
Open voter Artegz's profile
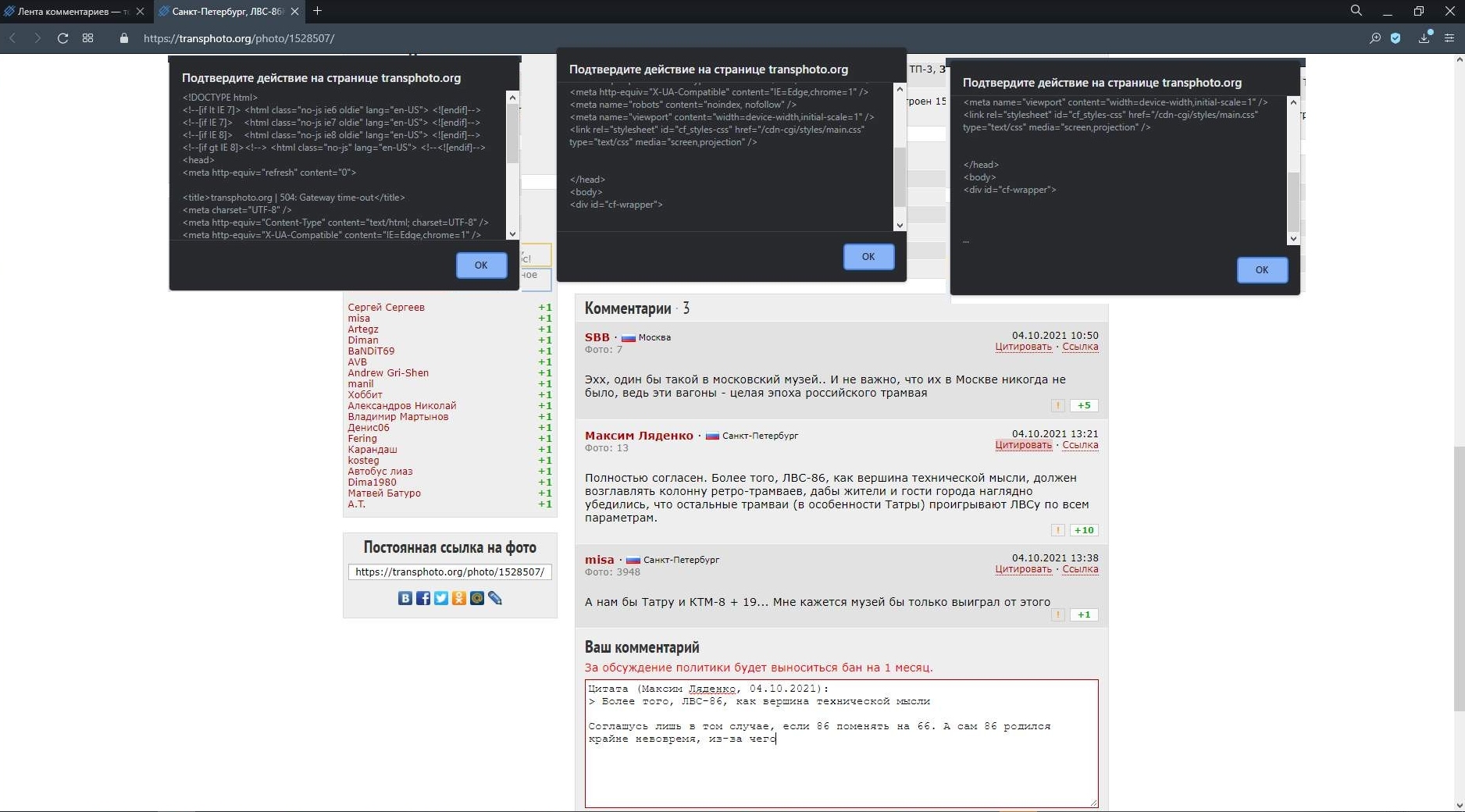pos(363,329)
